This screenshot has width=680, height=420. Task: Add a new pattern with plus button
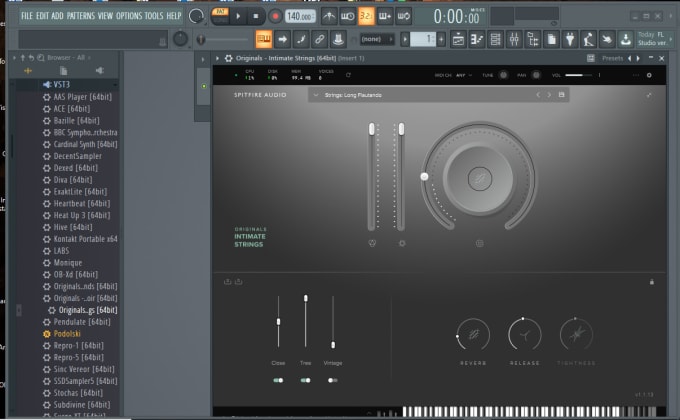(x=441, y=39)
